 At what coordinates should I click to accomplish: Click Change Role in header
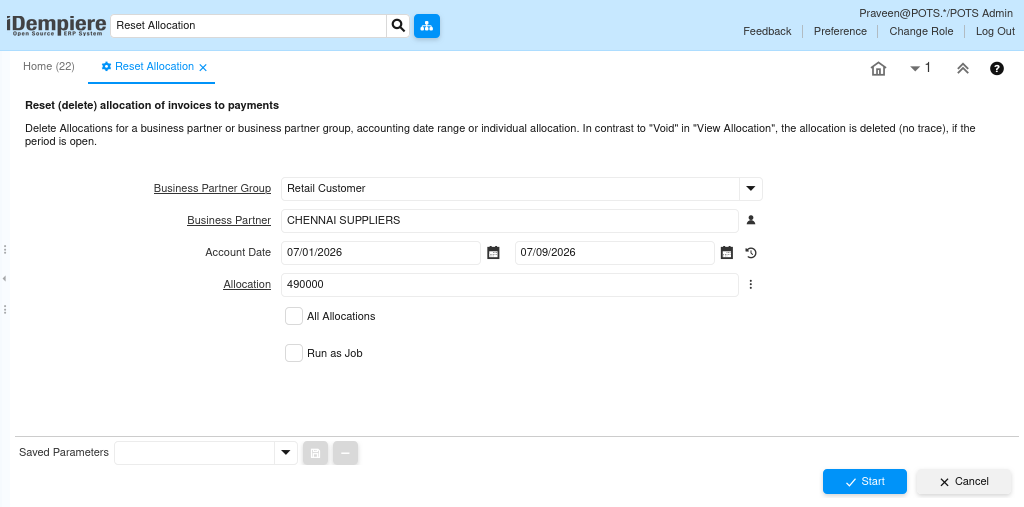tap(921, 31)
